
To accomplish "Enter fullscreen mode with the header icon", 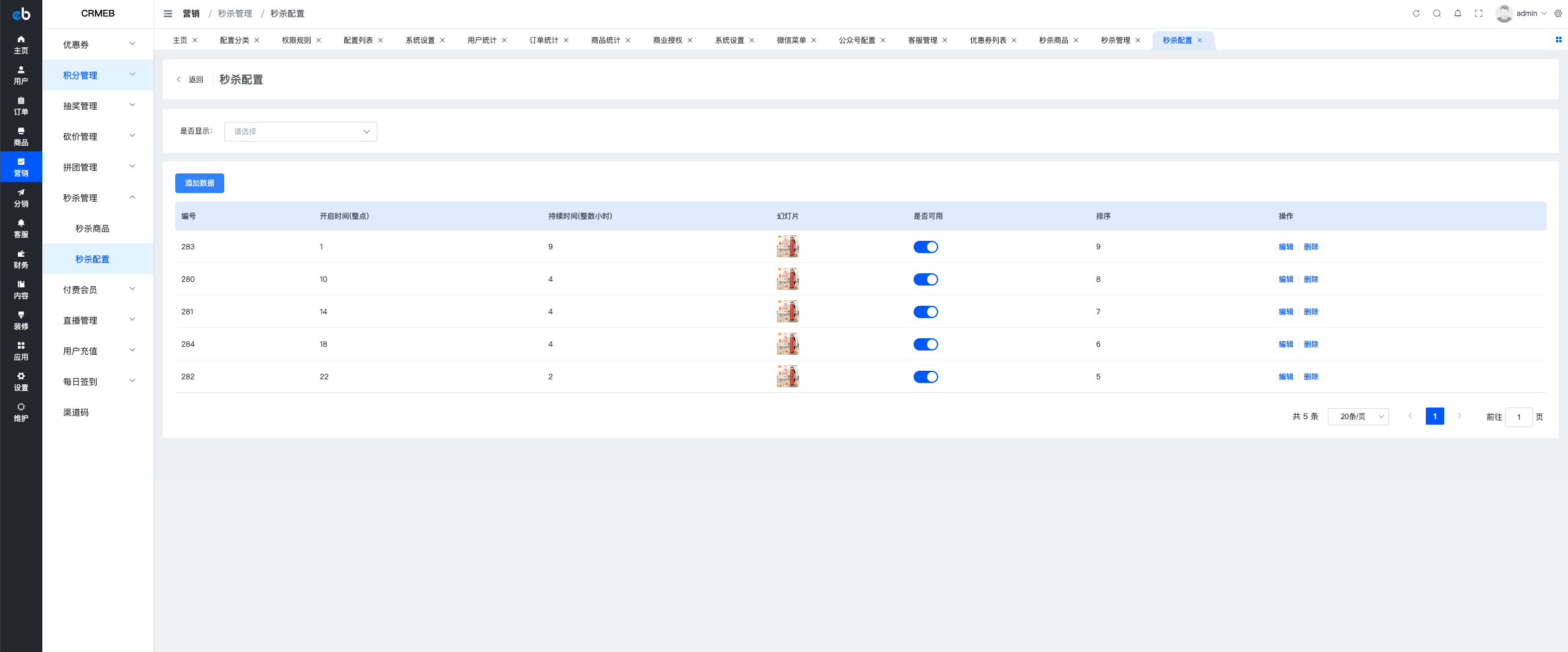I will [1479, 13].
